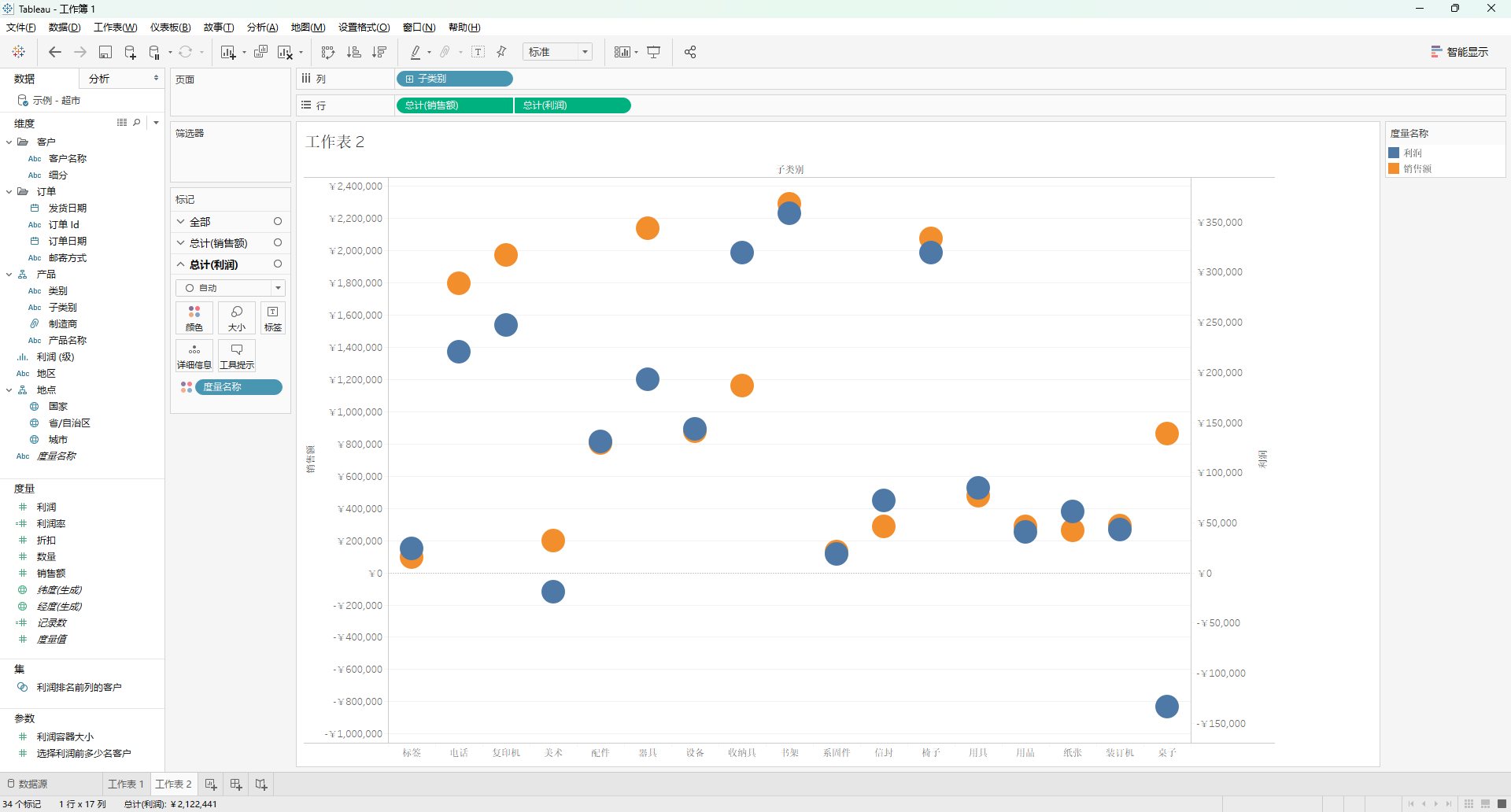Click the undo back arrow in toolbar
Image resolution: width=1511 pixels, height=812 pixels.
(54, 52)
